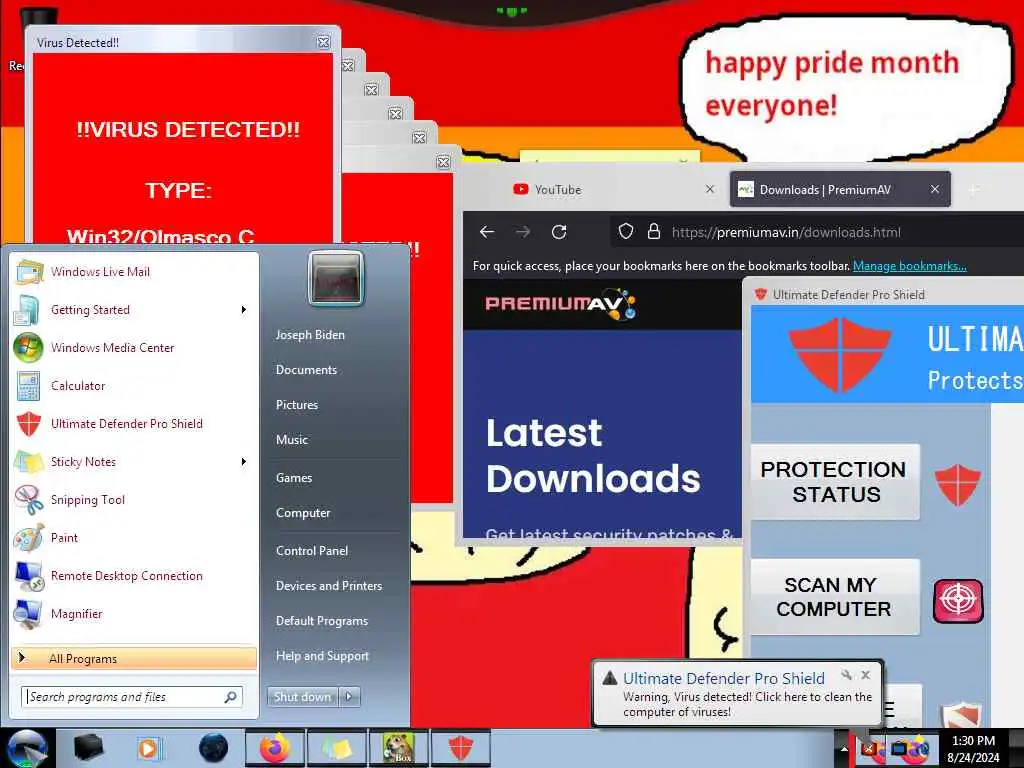Open Help and Support
Image resolution: width=1024 pixels, height=768 pixels.
323,656
